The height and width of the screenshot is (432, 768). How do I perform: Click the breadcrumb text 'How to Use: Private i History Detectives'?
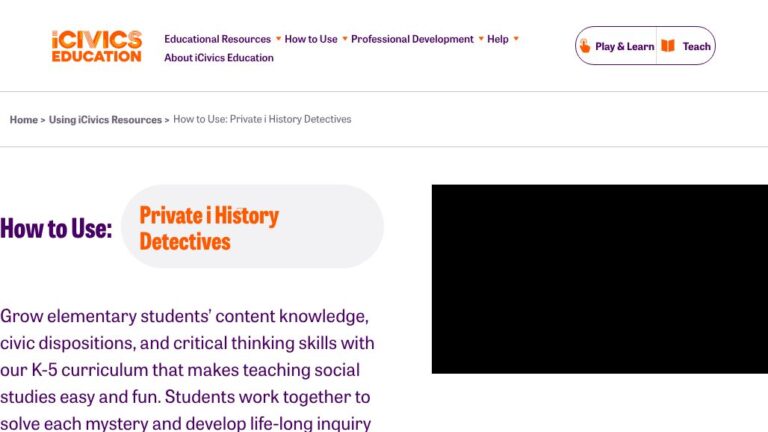coord(262,119)
